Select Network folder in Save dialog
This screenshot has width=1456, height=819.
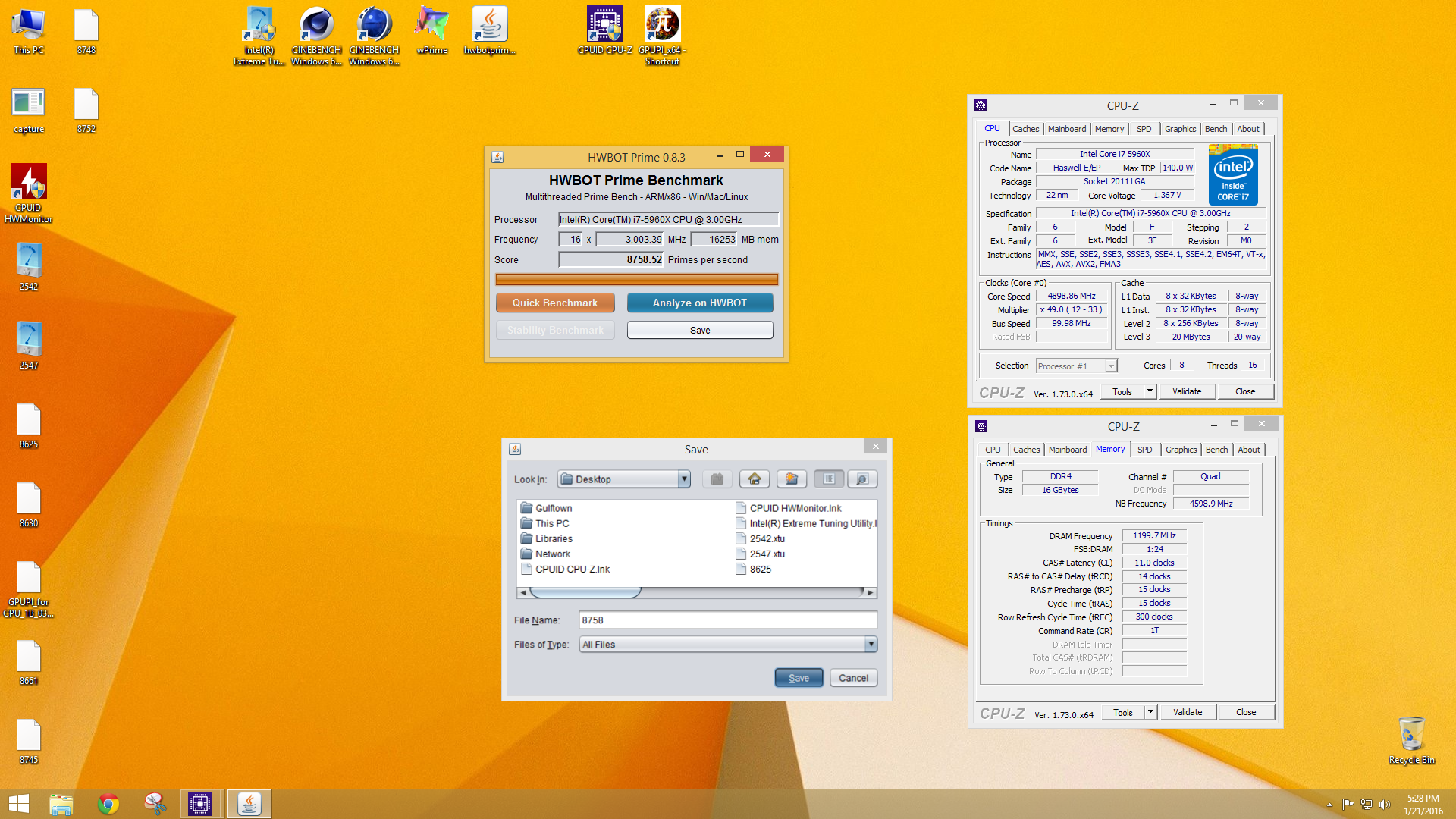545,554
